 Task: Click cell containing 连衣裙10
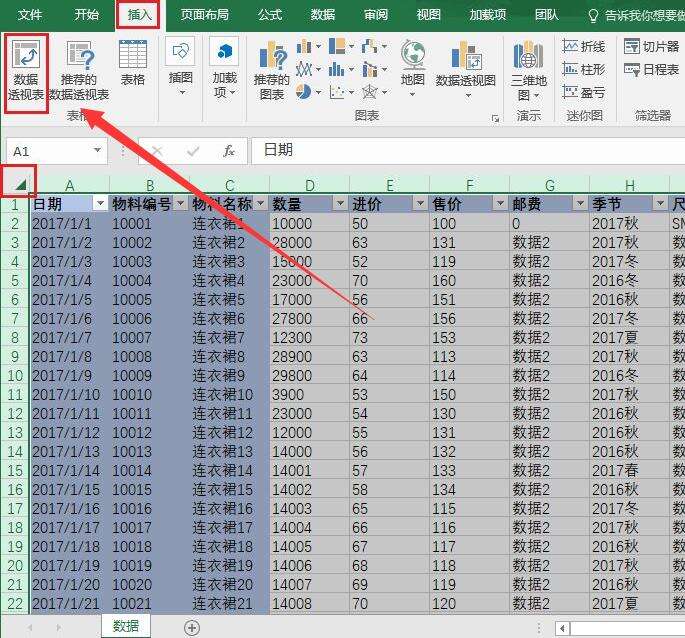point(230,395)
